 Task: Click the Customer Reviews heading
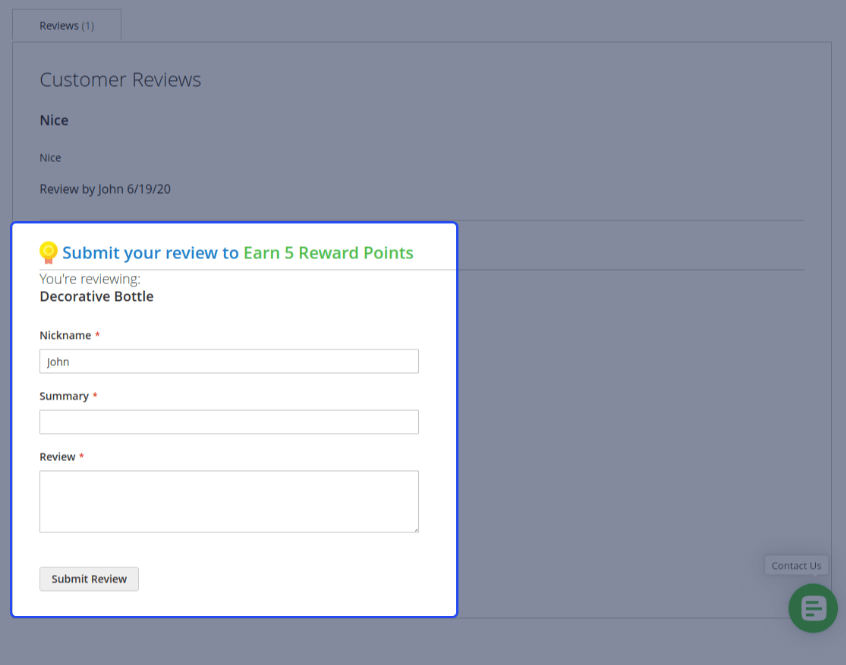[x=120, y=80]
